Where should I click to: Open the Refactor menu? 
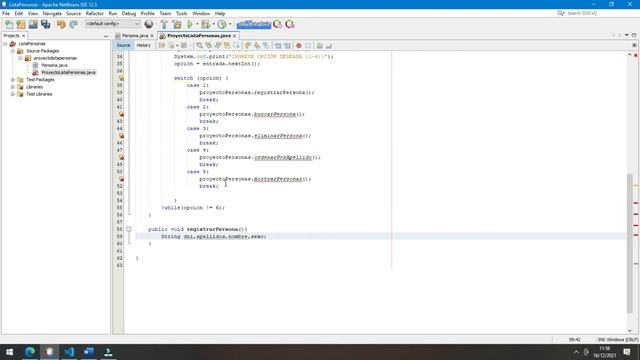click(x=95, y=13)
